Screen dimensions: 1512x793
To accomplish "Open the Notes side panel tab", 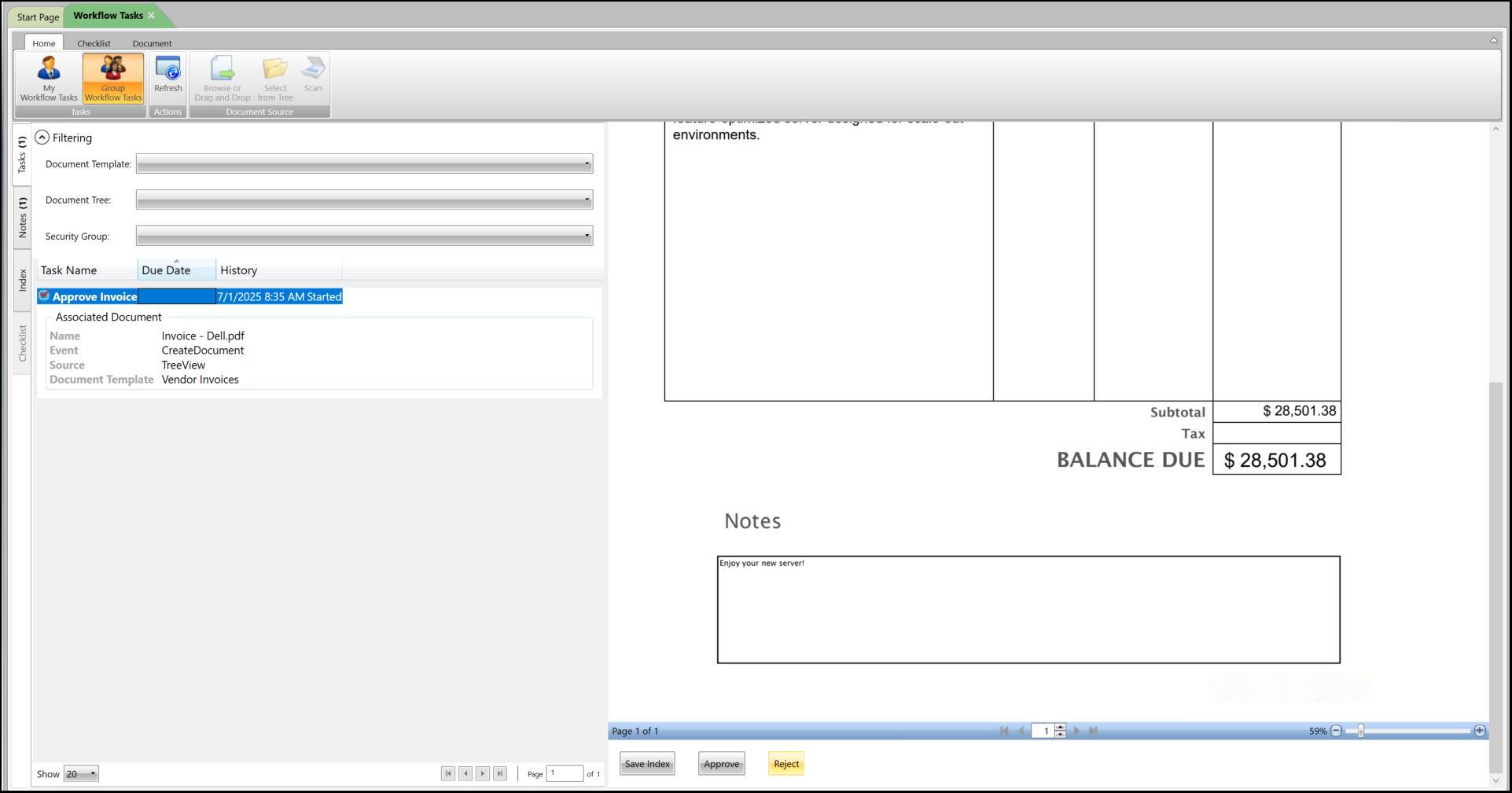I will point(22,220).
